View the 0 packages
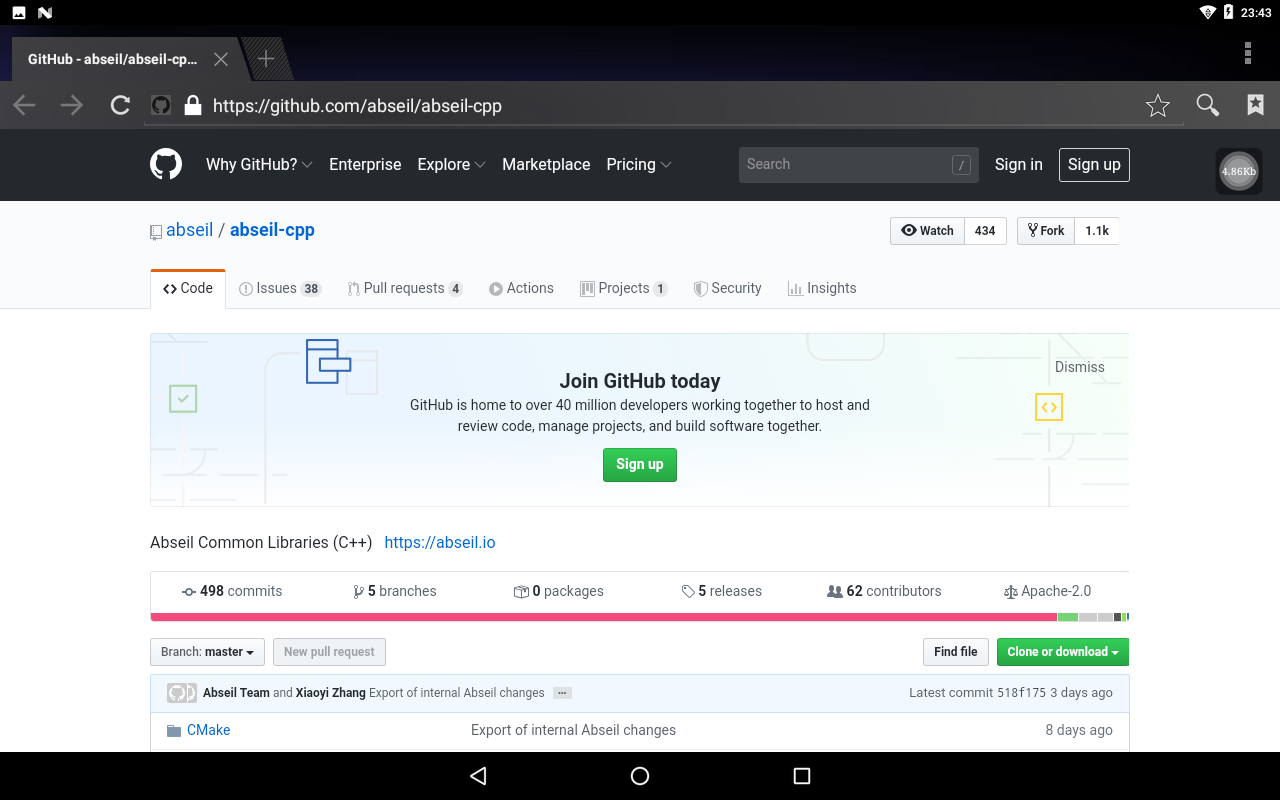This screenshot has height=800, width=1280. coord(558,591)
